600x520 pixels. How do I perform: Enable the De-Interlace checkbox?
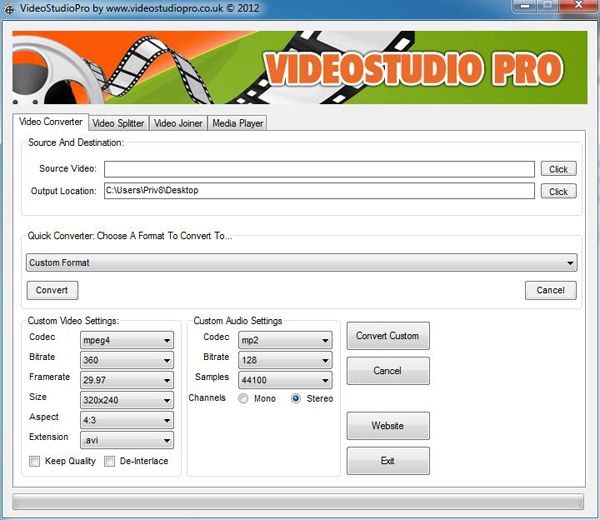[x=109, y=461]
